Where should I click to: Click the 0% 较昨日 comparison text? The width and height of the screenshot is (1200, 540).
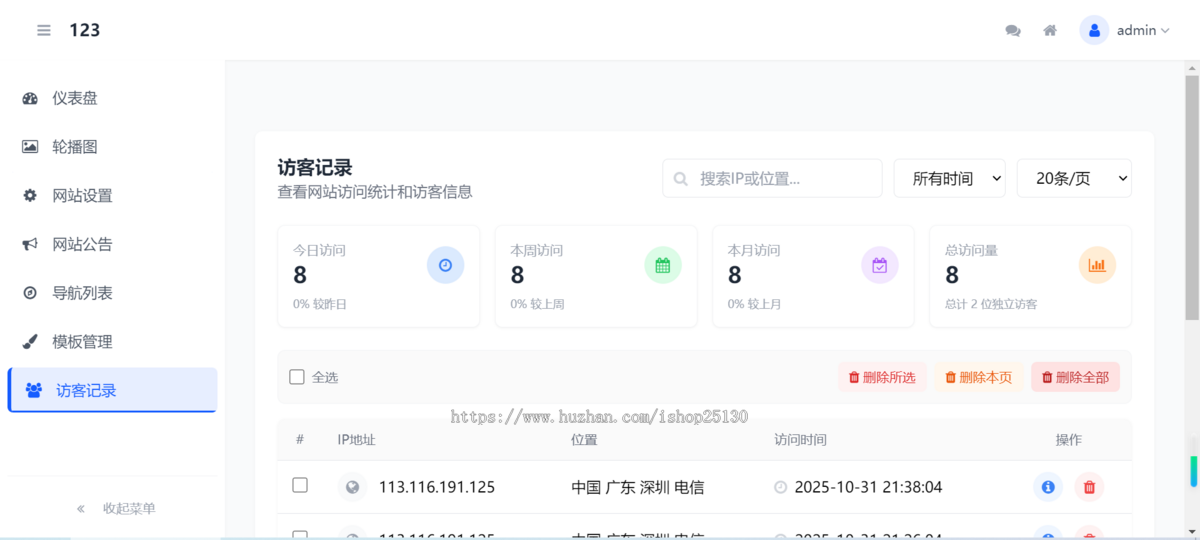(320, 304)
